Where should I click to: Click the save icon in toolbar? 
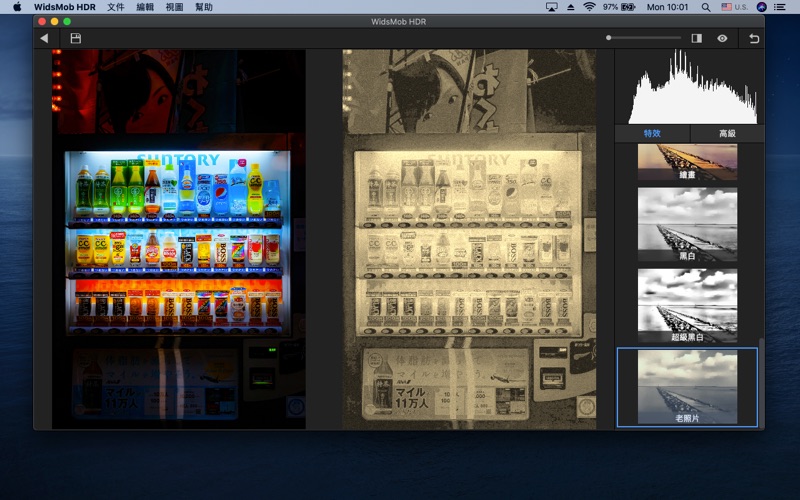[75, 39]
